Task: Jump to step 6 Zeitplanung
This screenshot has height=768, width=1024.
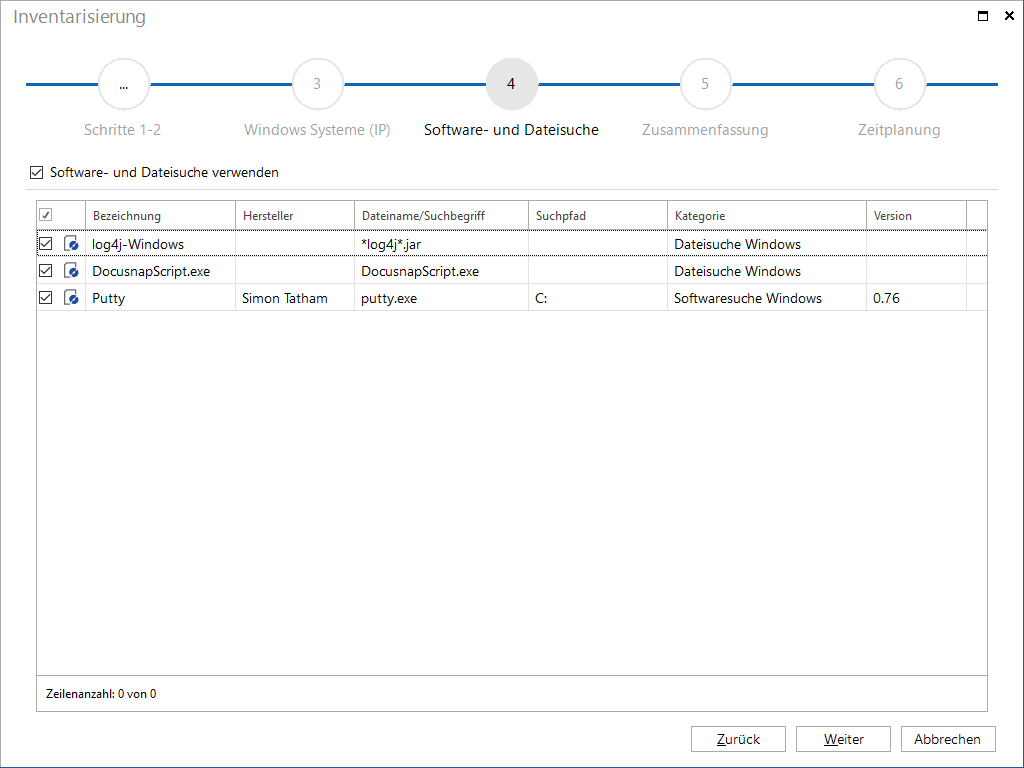Action: tap(899, 84)
